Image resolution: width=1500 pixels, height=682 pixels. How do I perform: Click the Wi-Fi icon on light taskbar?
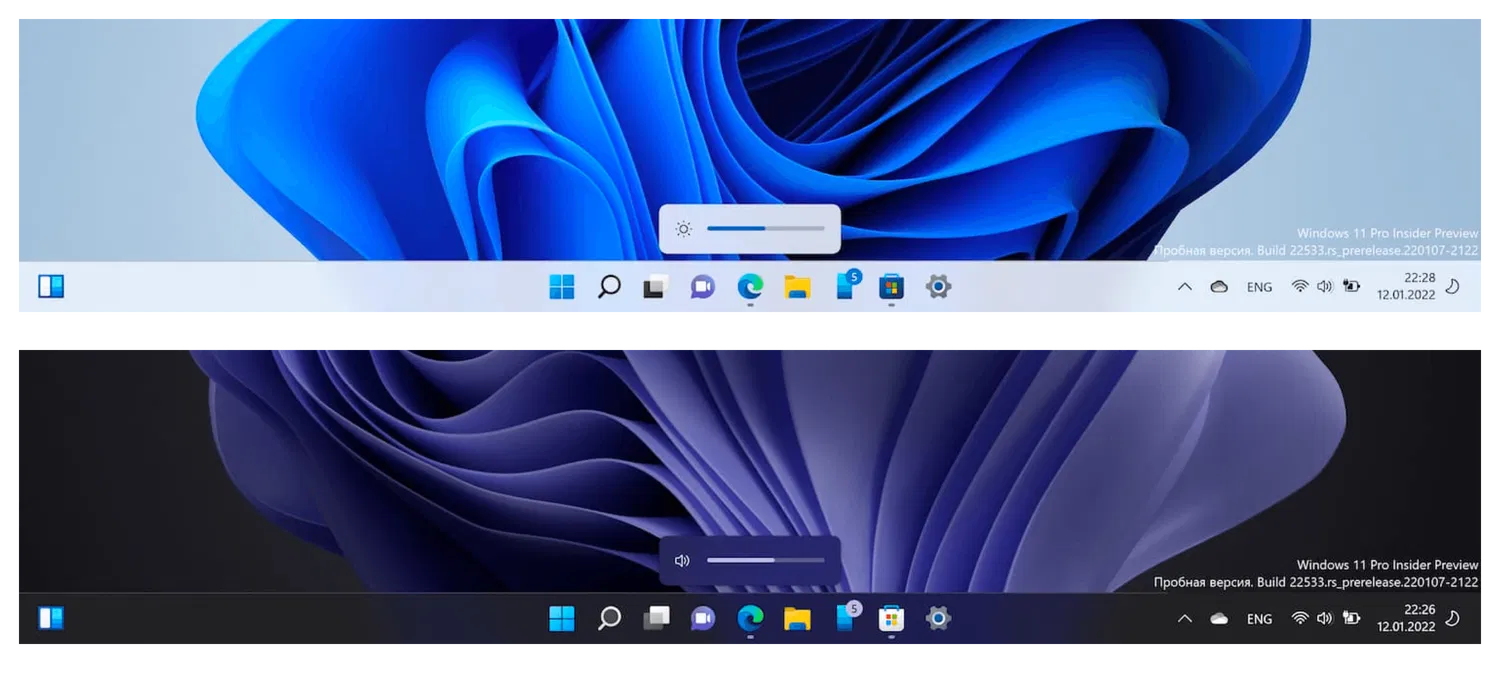[1300, 287]
